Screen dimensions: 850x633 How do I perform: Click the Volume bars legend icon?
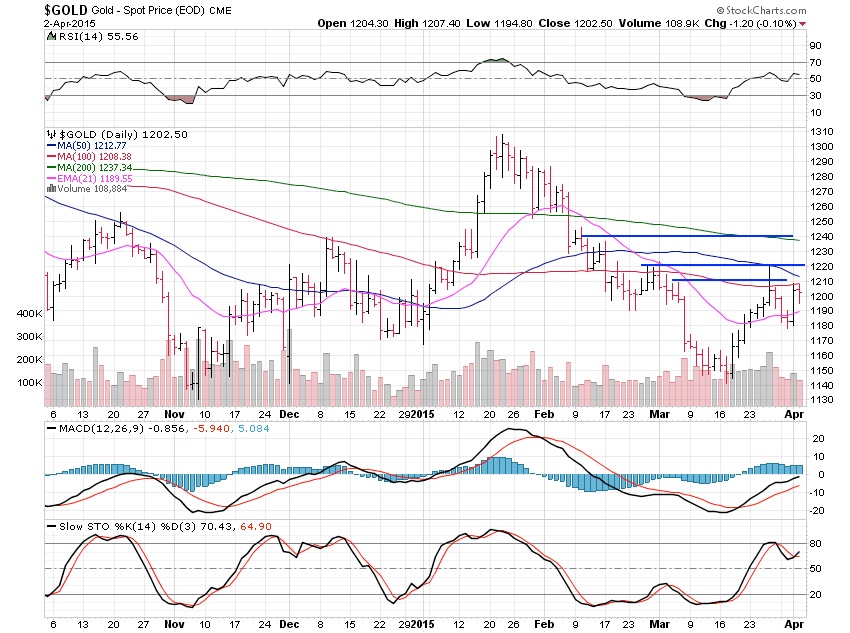coord(51,189)
